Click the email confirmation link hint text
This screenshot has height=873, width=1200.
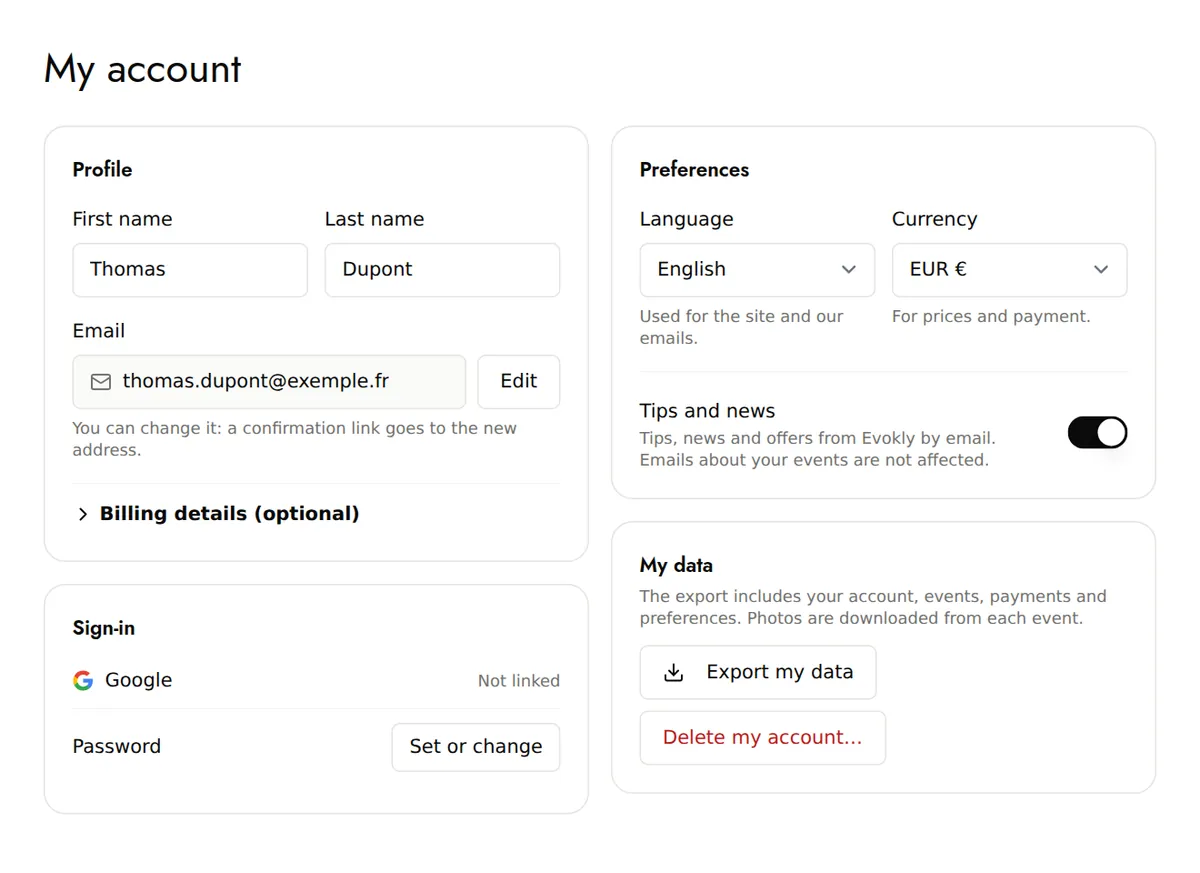click(x=295, y=440)
